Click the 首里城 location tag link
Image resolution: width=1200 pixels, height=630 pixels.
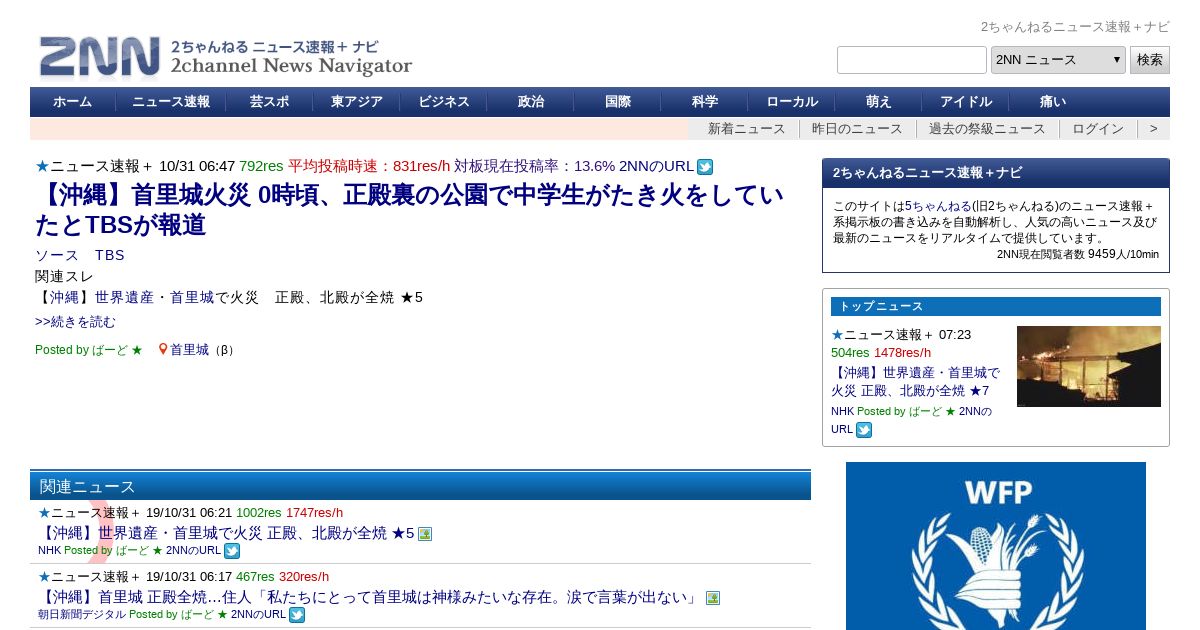click(189, 350)
